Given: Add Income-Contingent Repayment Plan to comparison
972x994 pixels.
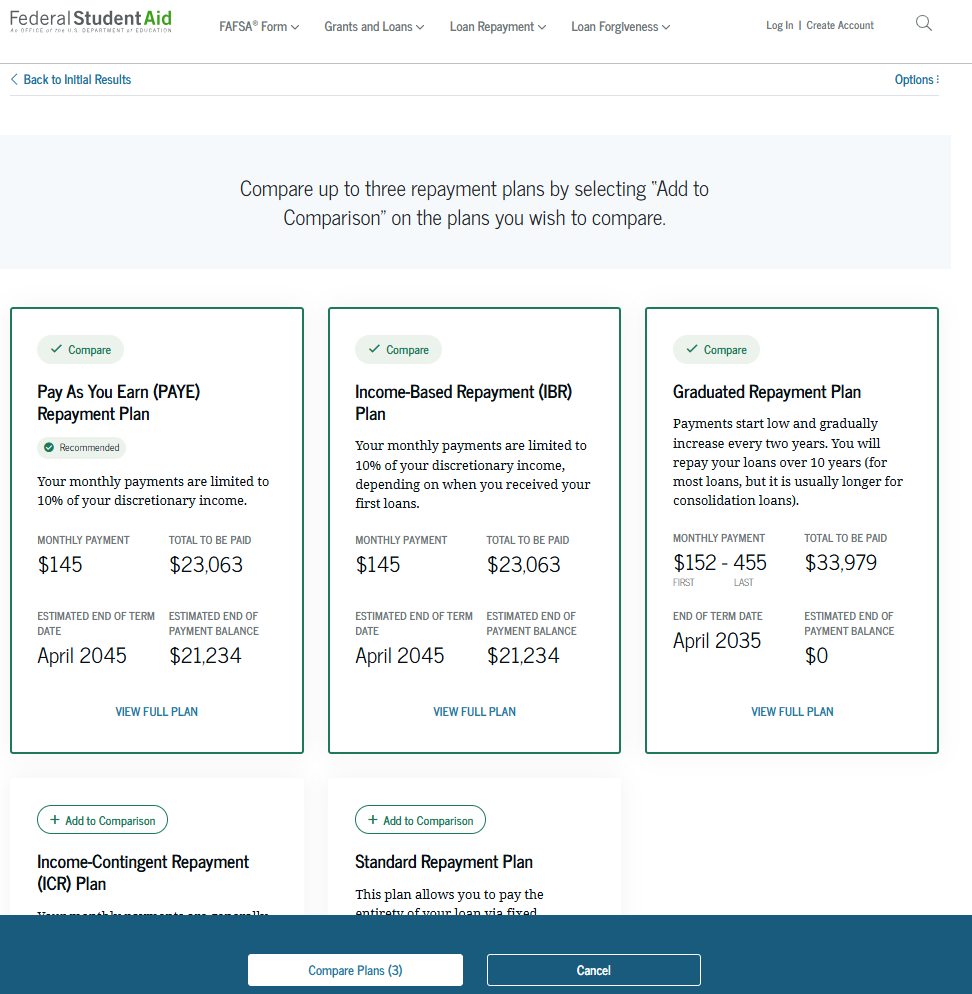Looking at the screenshot, I should click(102, 819).
